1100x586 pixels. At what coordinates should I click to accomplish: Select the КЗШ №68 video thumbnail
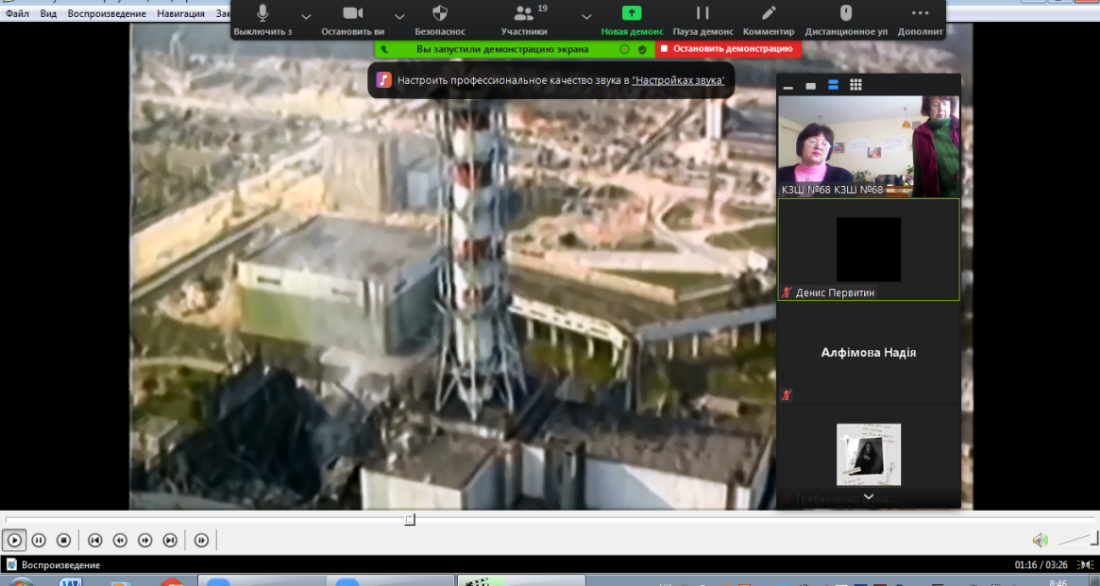pyautogui.click(x=868, y=146)
